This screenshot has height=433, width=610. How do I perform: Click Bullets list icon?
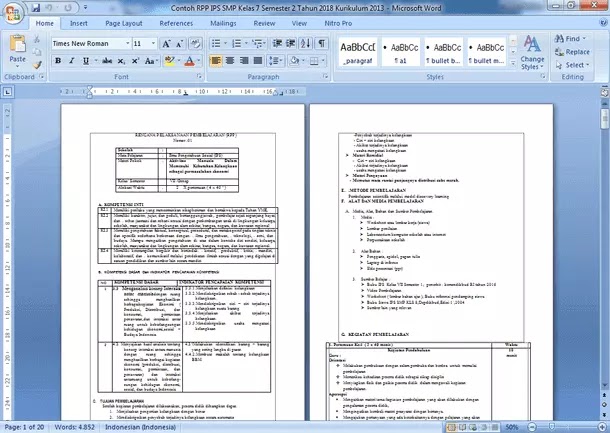(216, 43)
